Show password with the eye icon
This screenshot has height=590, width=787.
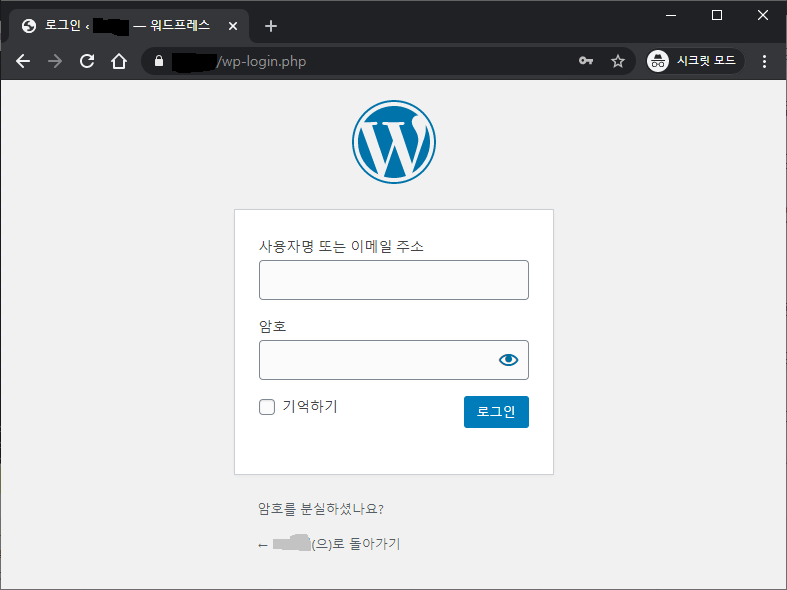coord(508,360)
